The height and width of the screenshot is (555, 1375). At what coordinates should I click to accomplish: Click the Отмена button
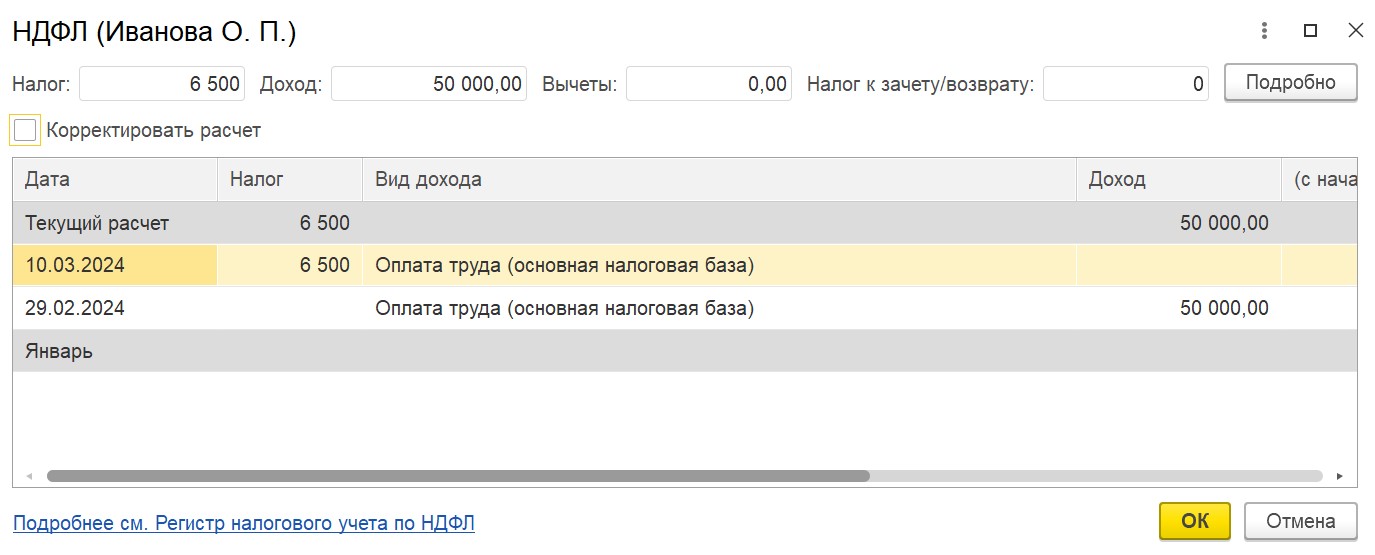[1301, 521]
